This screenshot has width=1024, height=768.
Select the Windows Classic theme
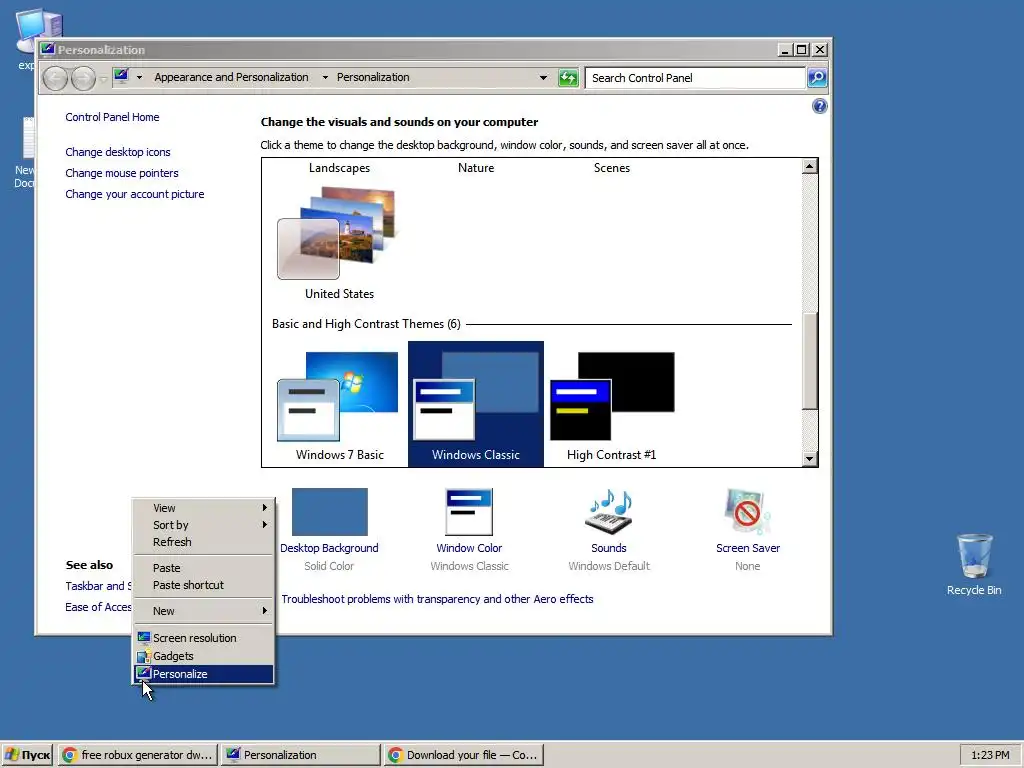(475, 403)
